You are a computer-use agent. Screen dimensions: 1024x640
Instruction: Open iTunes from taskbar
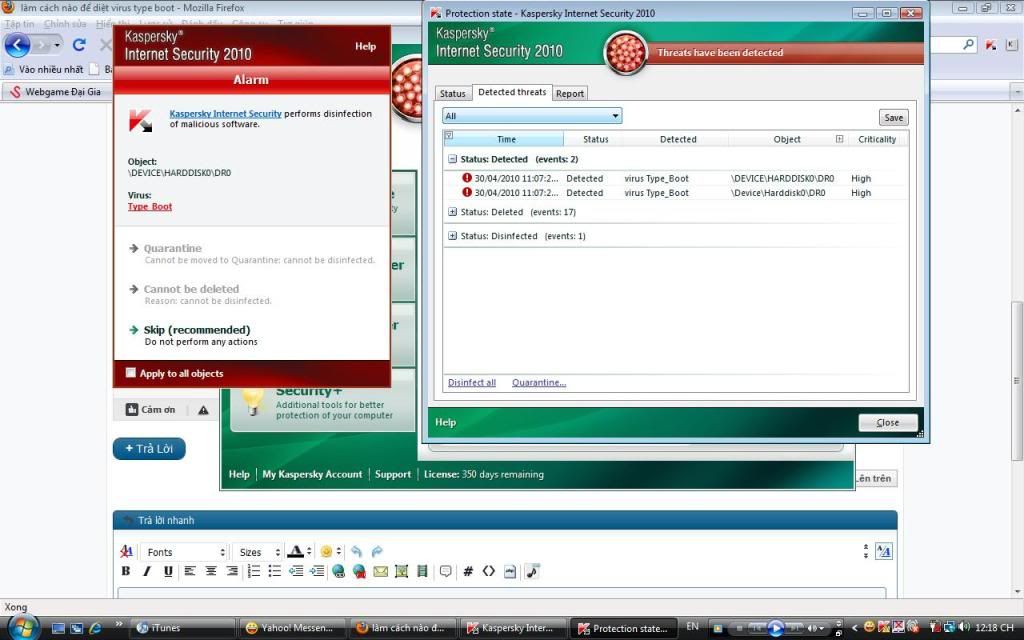[x=182, y=628]
